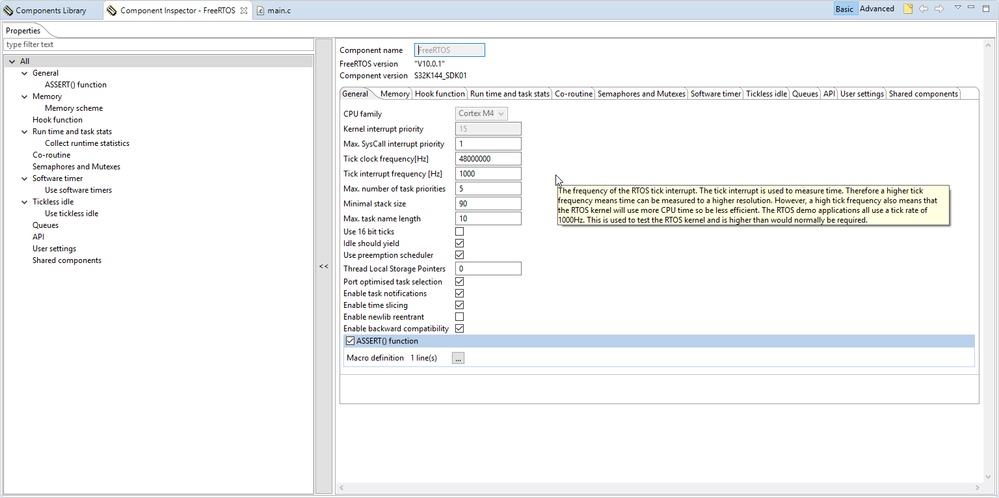Maximize the Component Inspector view

[x=986, y=8]
